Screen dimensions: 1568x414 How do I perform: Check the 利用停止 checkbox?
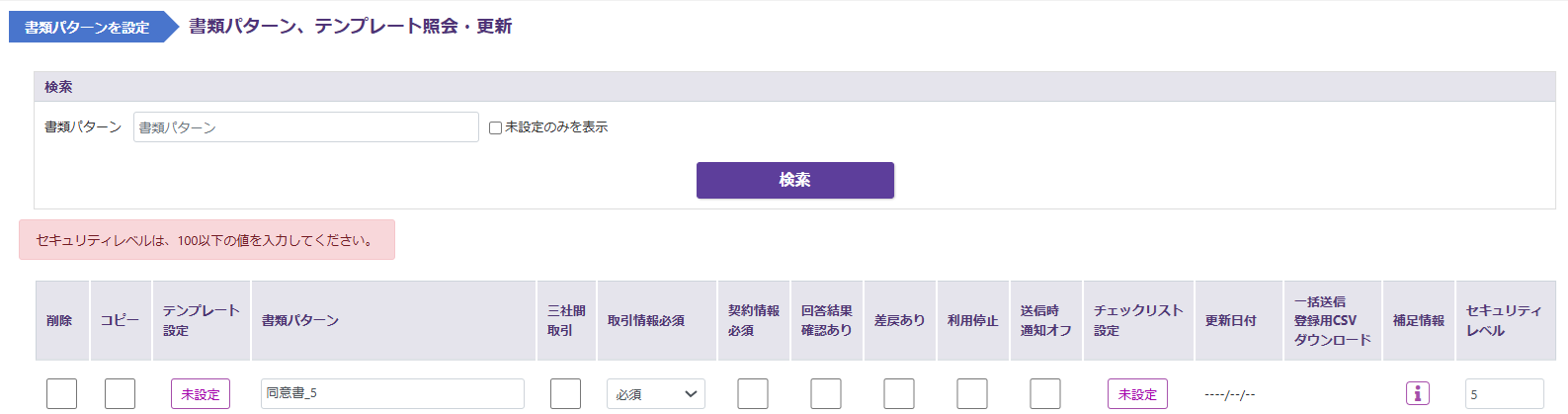pyautogui.click(x=971, y=393)
